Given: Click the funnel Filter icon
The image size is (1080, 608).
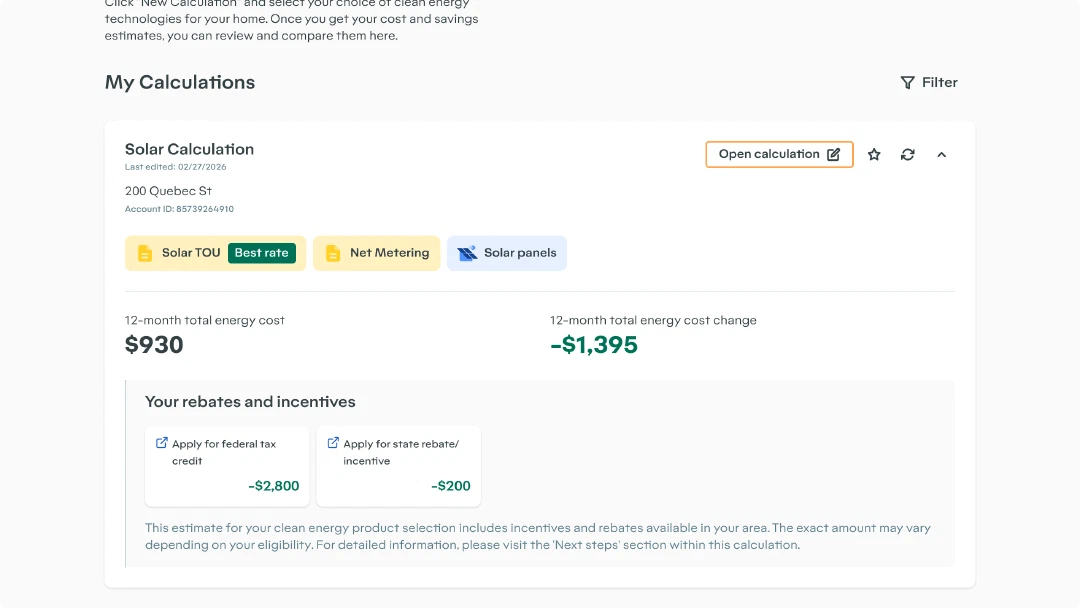Looking at the screenshot, I should tap(907, 83).
